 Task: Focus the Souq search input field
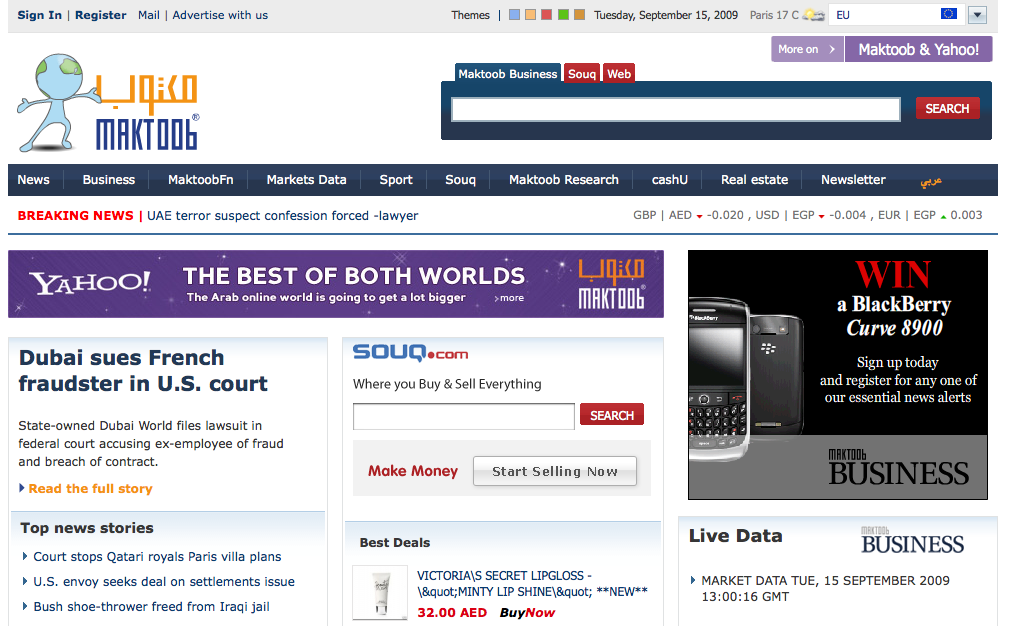[x=464, y=416]
